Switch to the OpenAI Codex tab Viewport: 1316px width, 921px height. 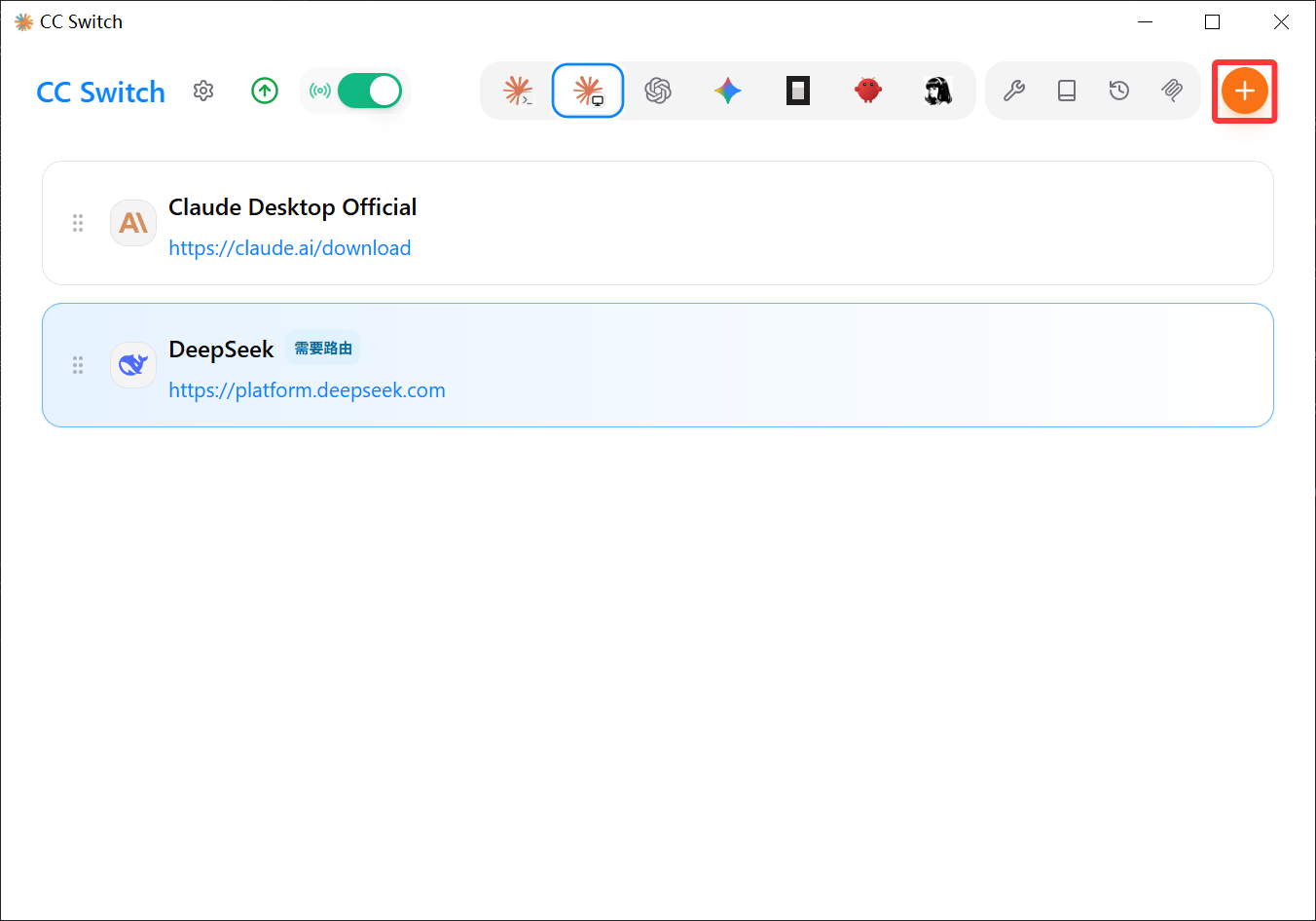(658, 91)
